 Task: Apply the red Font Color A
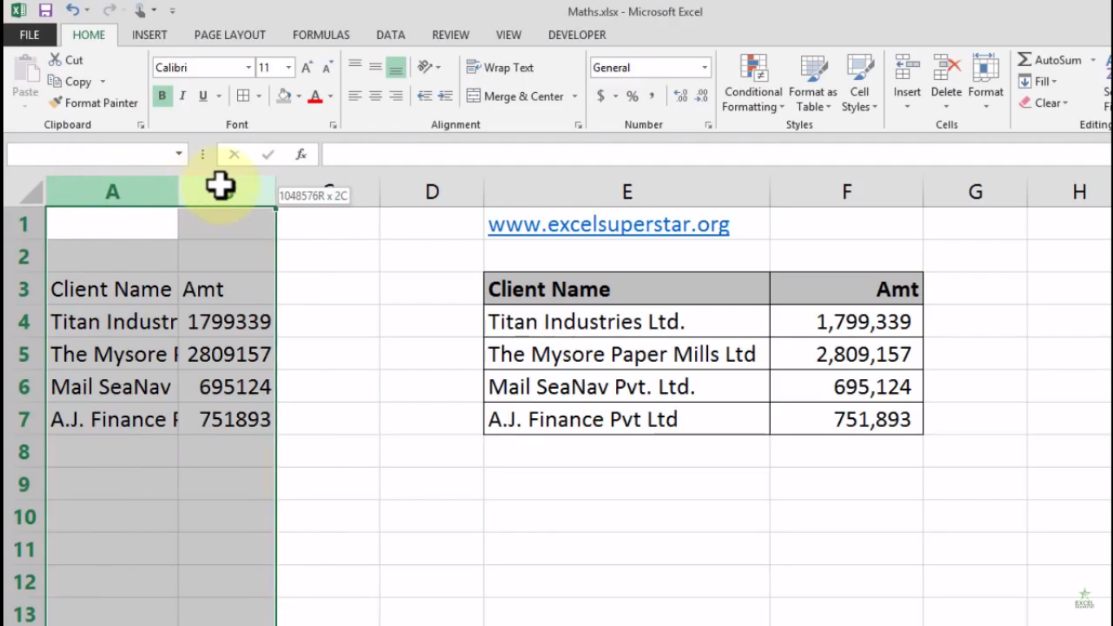(315, 96)
